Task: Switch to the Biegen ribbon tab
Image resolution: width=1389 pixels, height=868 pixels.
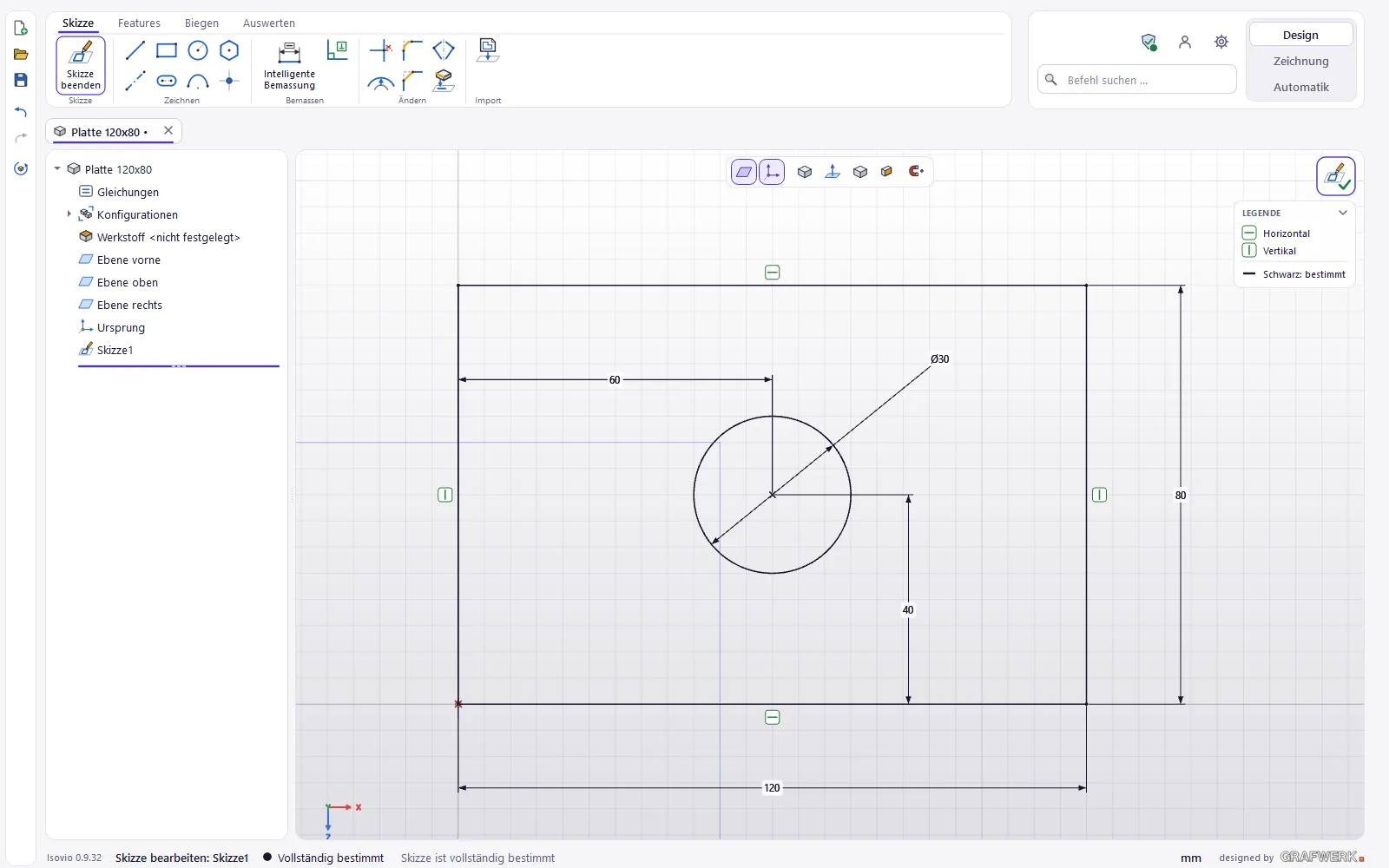Action: [201, 23]
